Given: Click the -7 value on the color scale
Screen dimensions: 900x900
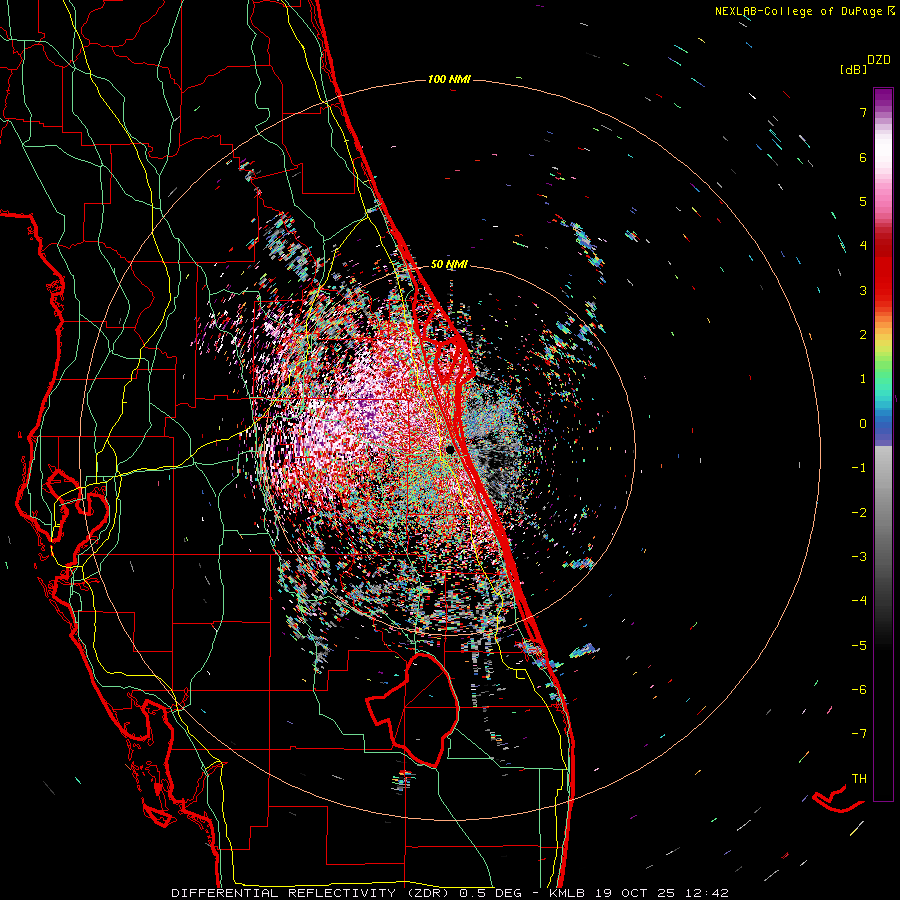Looking at the screenshot, I should (859, 734).
